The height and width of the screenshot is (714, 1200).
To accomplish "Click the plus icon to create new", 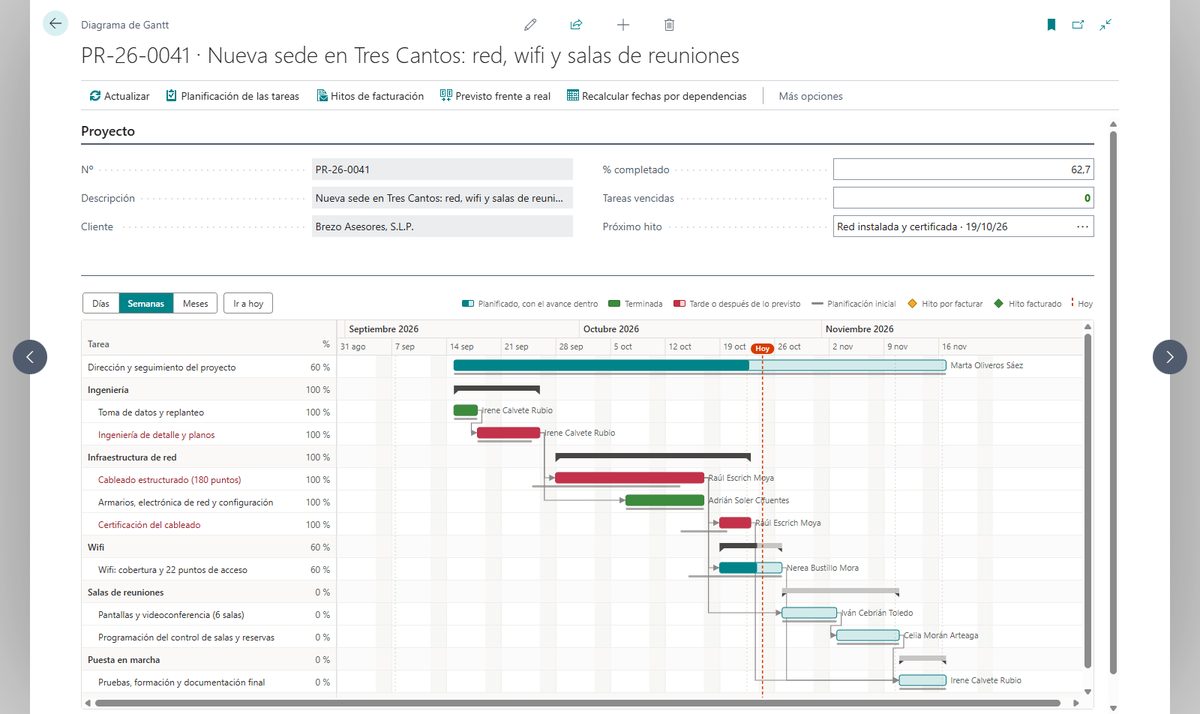I will (623, 25).
